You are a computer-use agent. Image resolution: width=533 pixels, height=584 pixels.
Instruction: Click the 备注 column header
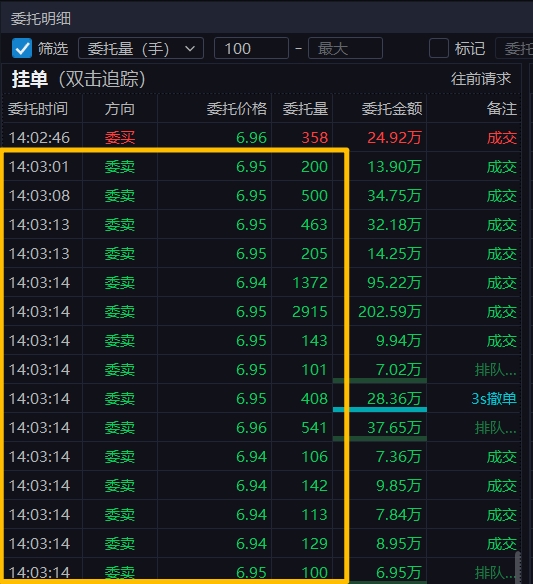coord(501,109)
